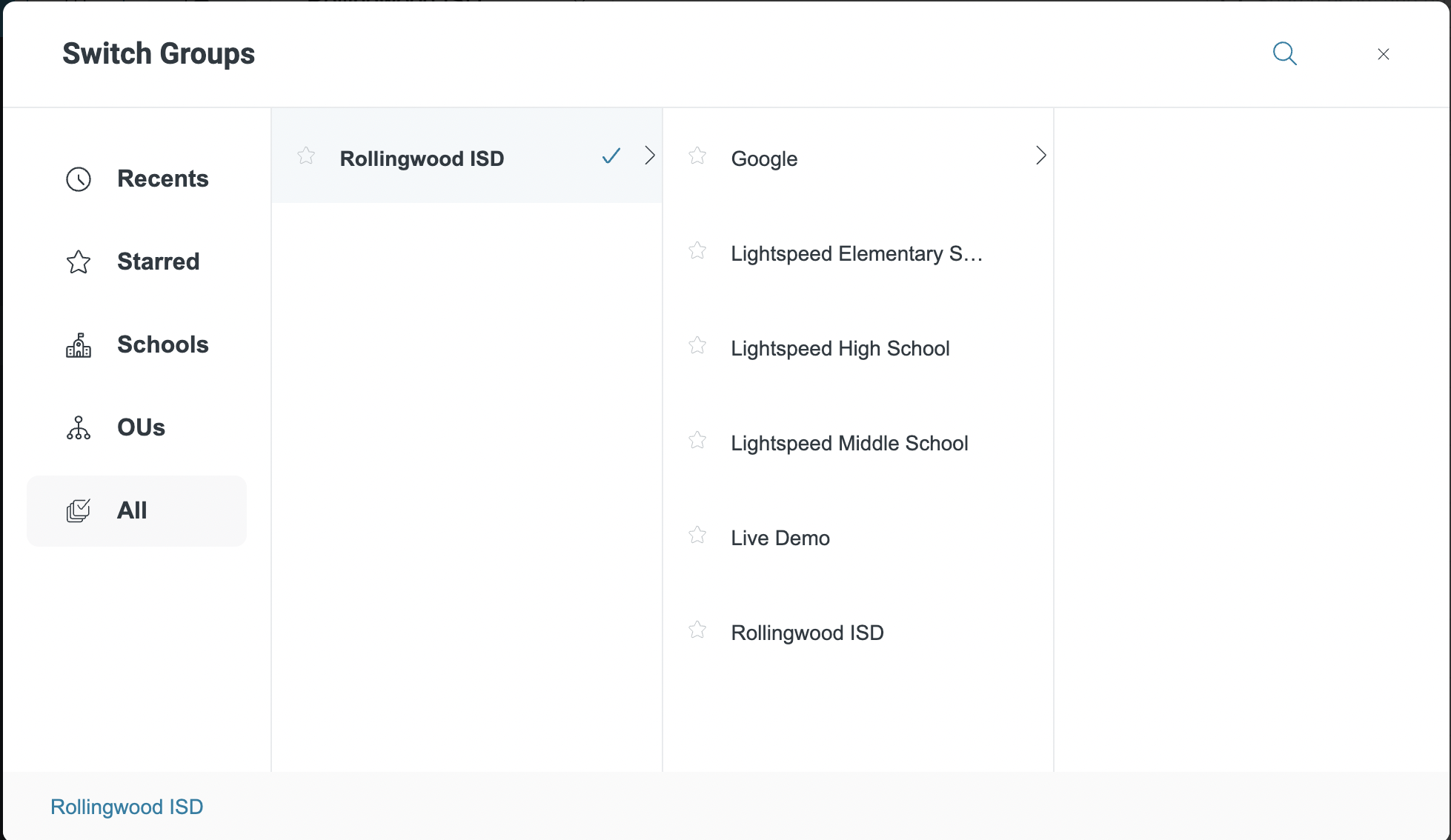The height and width of the screenshot is (840, 1451).
Task: Select Lightspeed Middle School
Action: point(849,443)
